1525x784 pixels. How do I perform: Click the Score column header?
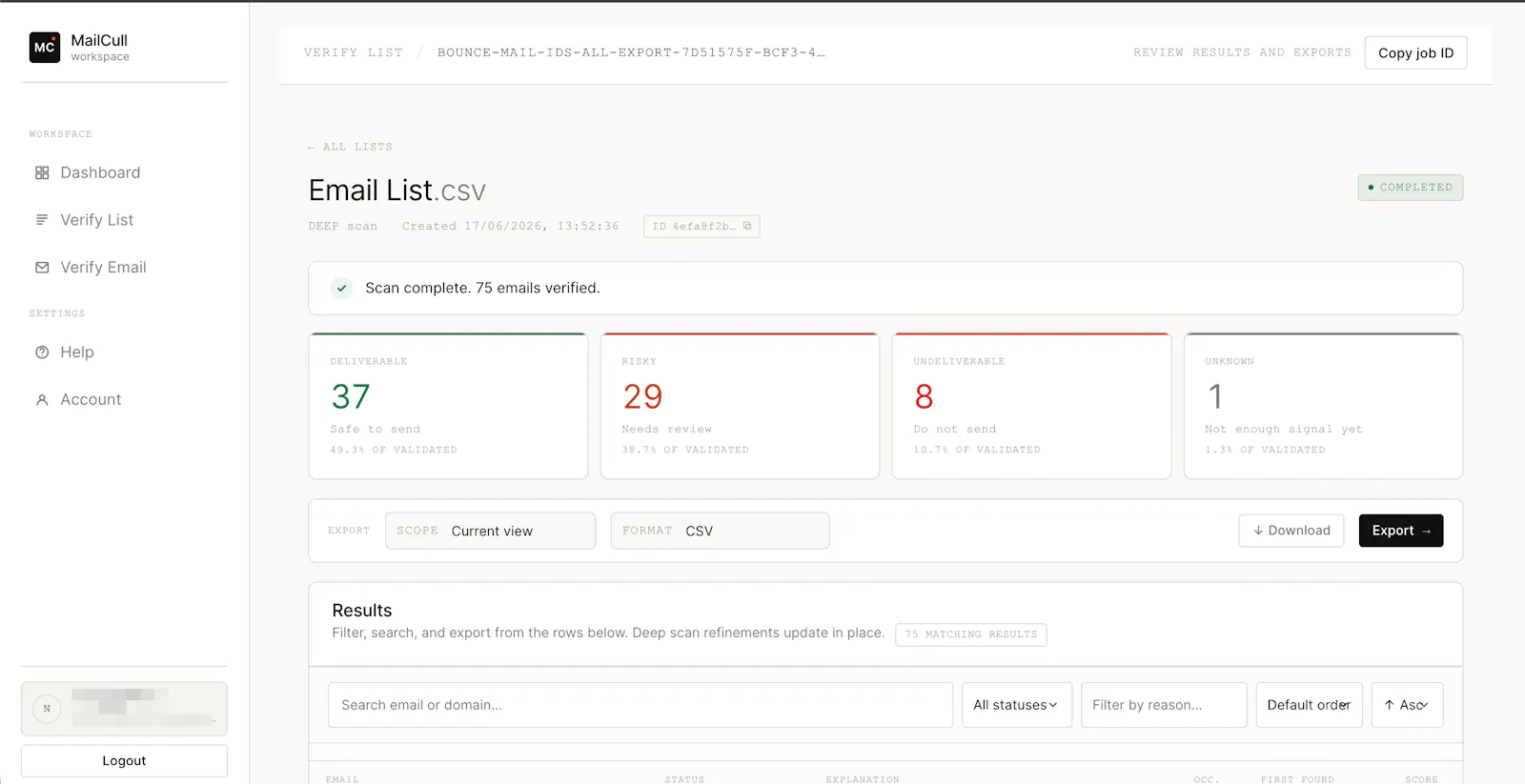click(1421, 779)
